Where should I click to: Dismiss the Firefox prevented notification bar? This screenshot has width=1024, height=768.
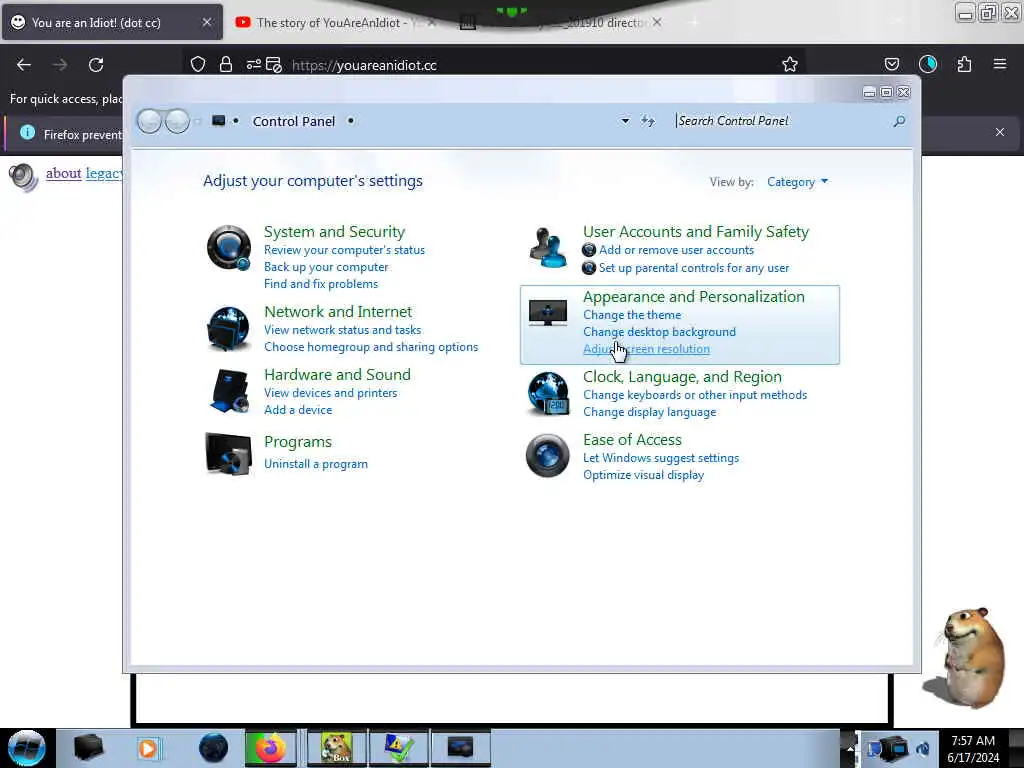[x=1000, y=133]
